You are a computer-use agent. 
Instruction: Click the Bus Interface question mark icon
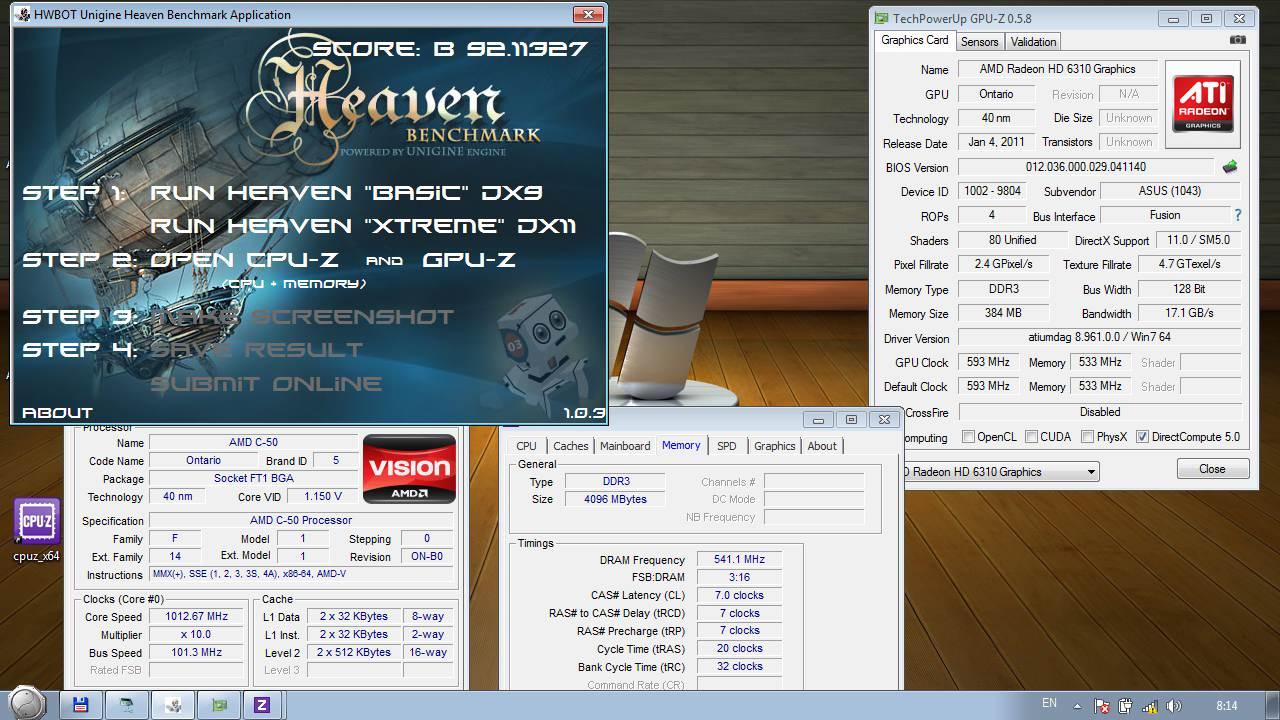pyautogui.click(x=1238, y=215)
